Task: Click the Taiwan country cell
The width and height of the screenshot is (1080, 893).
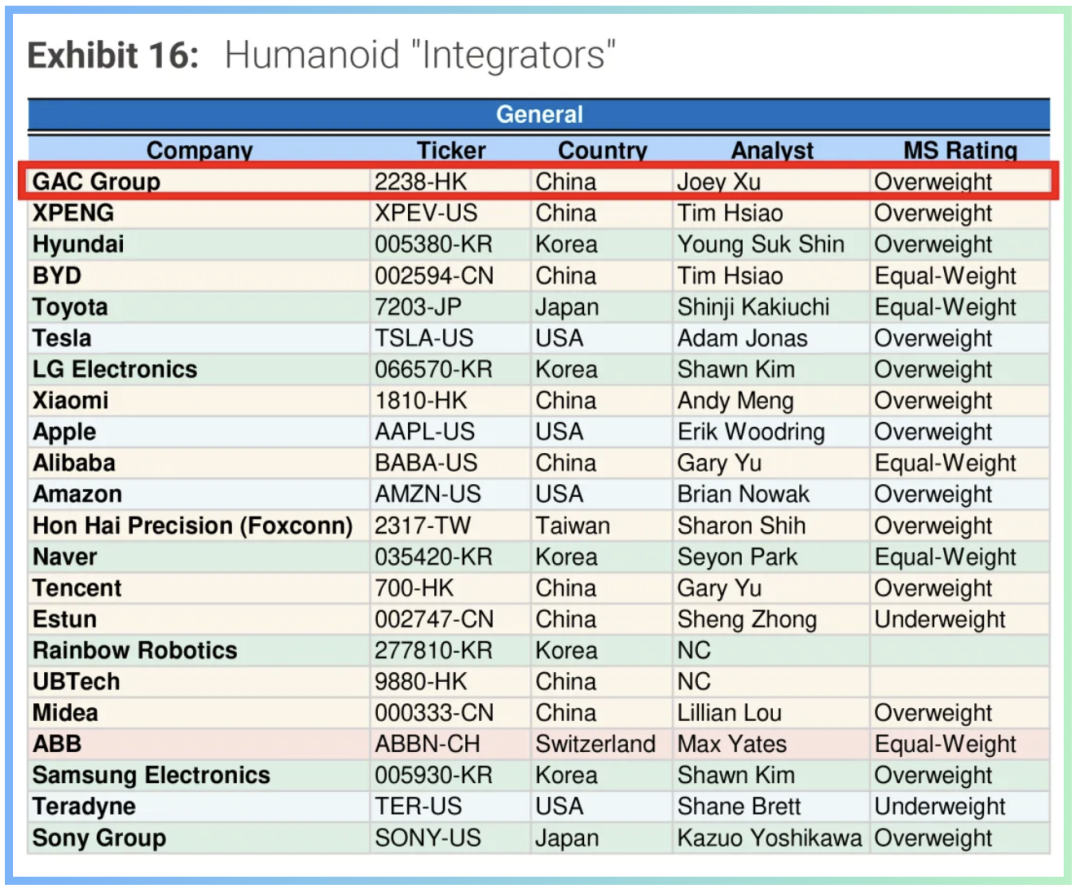Action: click(x=572, y=526)
